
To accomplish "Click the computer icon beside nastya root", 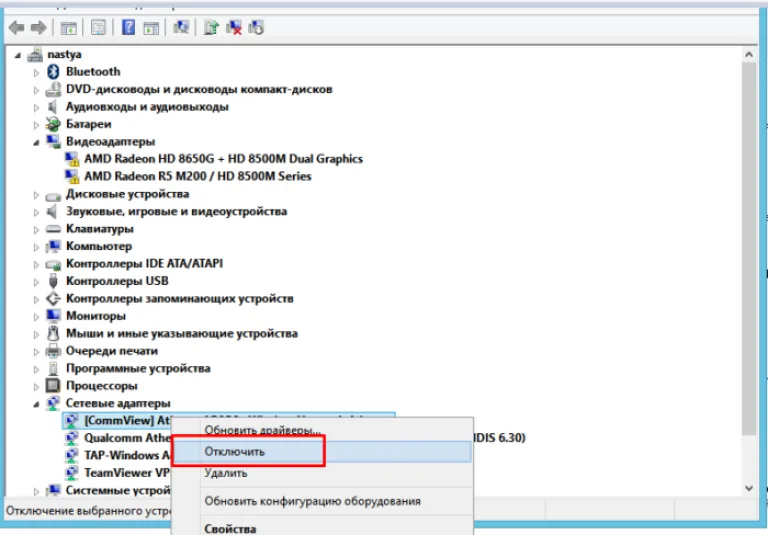I will click(x=35, y=54).
